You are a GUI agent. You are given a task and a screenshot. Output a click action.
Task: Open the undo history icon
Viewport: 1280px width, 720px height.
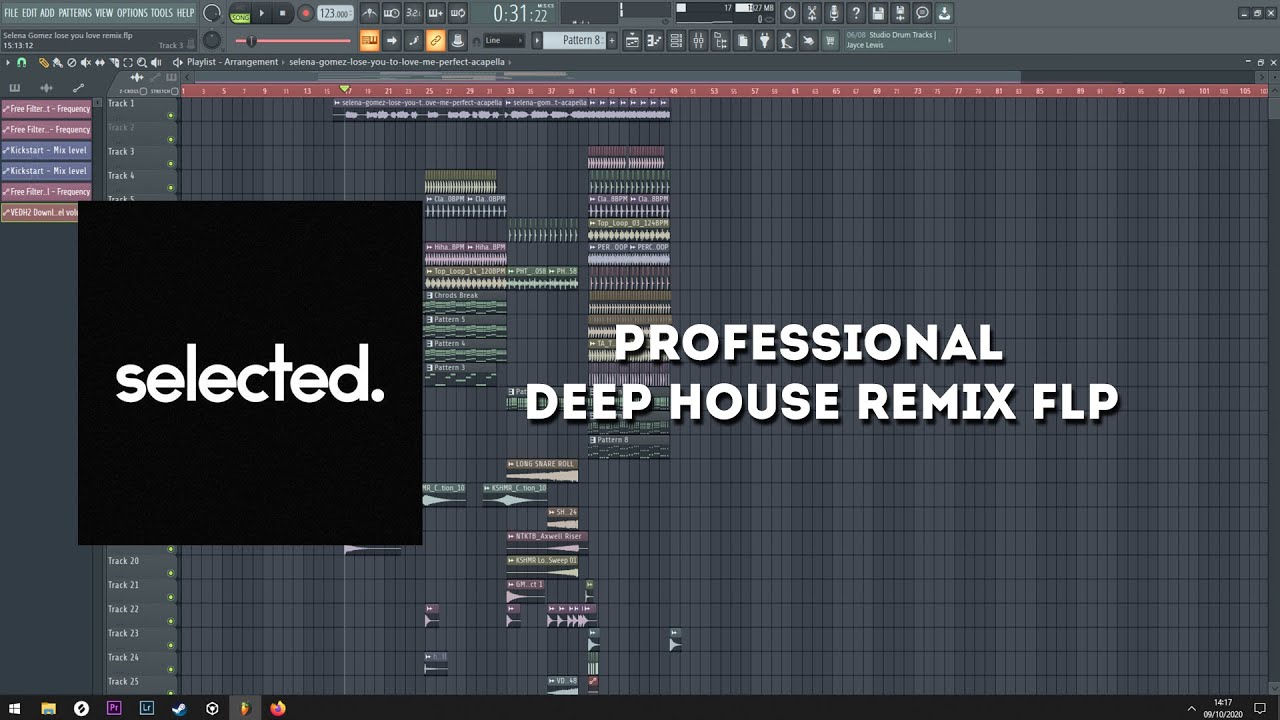(790, 13)
